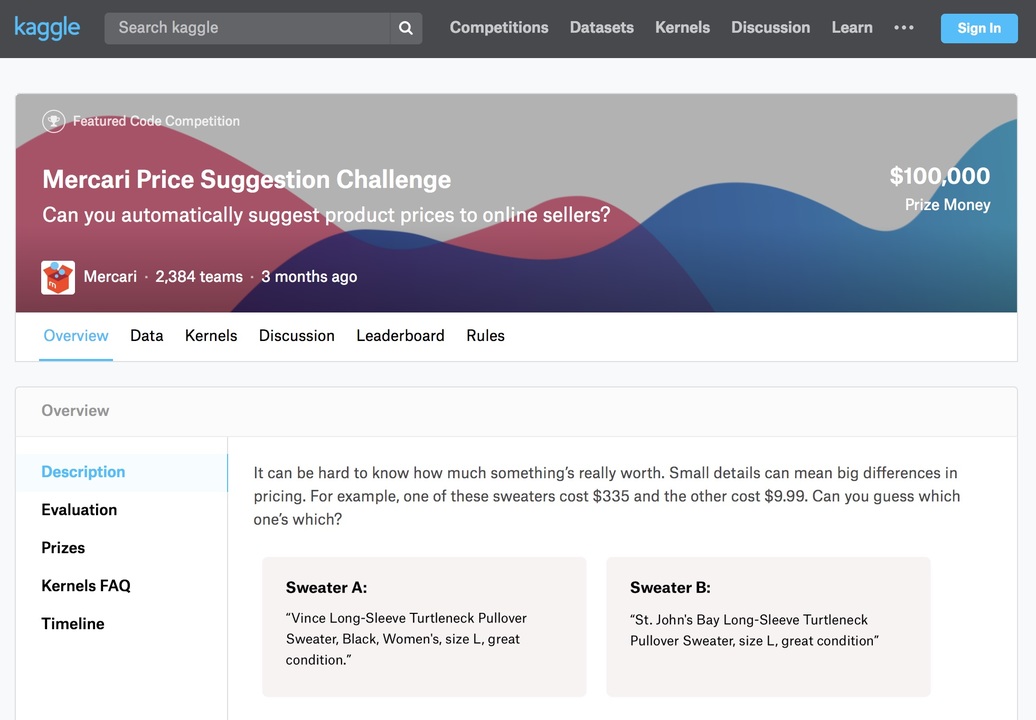Switch to the Data tab
1036x720 pixels.
tap(147, 336)
